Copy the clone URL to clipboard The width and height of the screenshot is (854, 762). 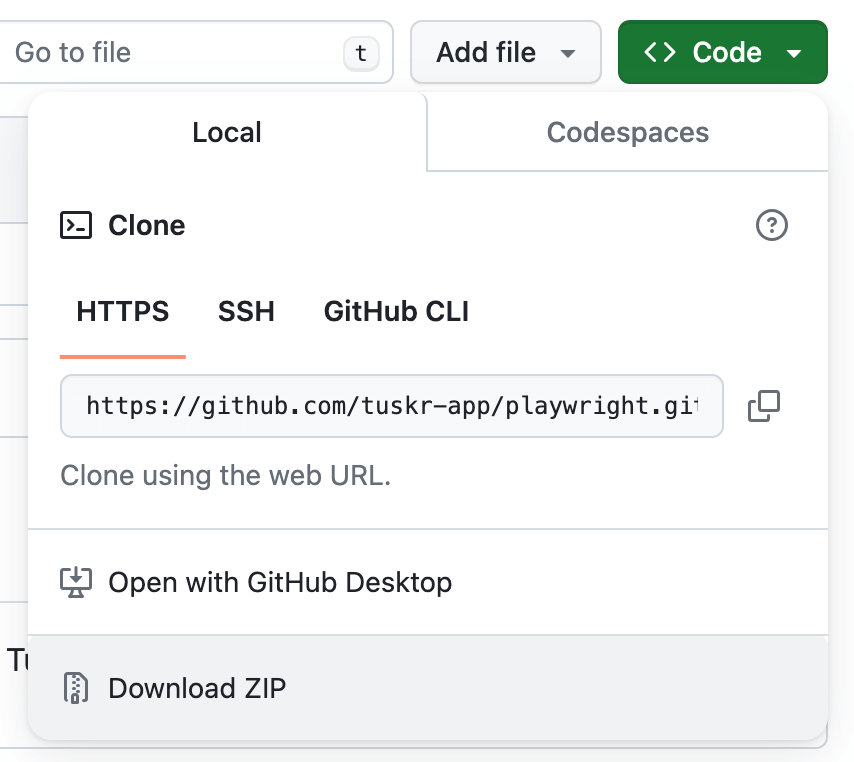coord(764,406)
